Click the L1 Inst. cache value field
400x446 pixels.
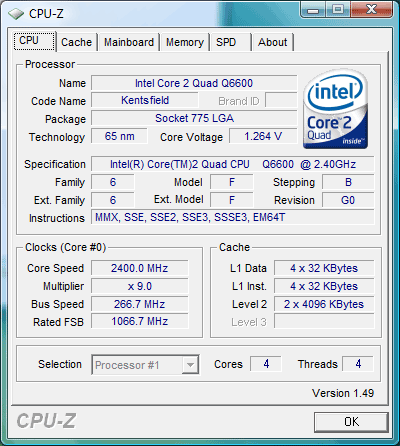324,286
